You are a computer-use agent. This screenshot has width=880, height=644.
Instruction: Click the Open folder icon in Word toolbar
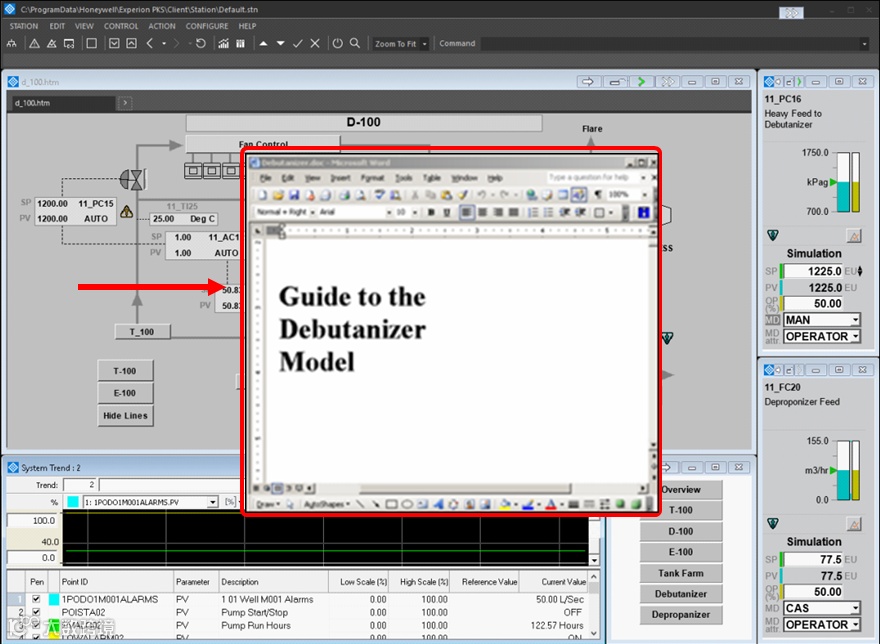point(278,195)
